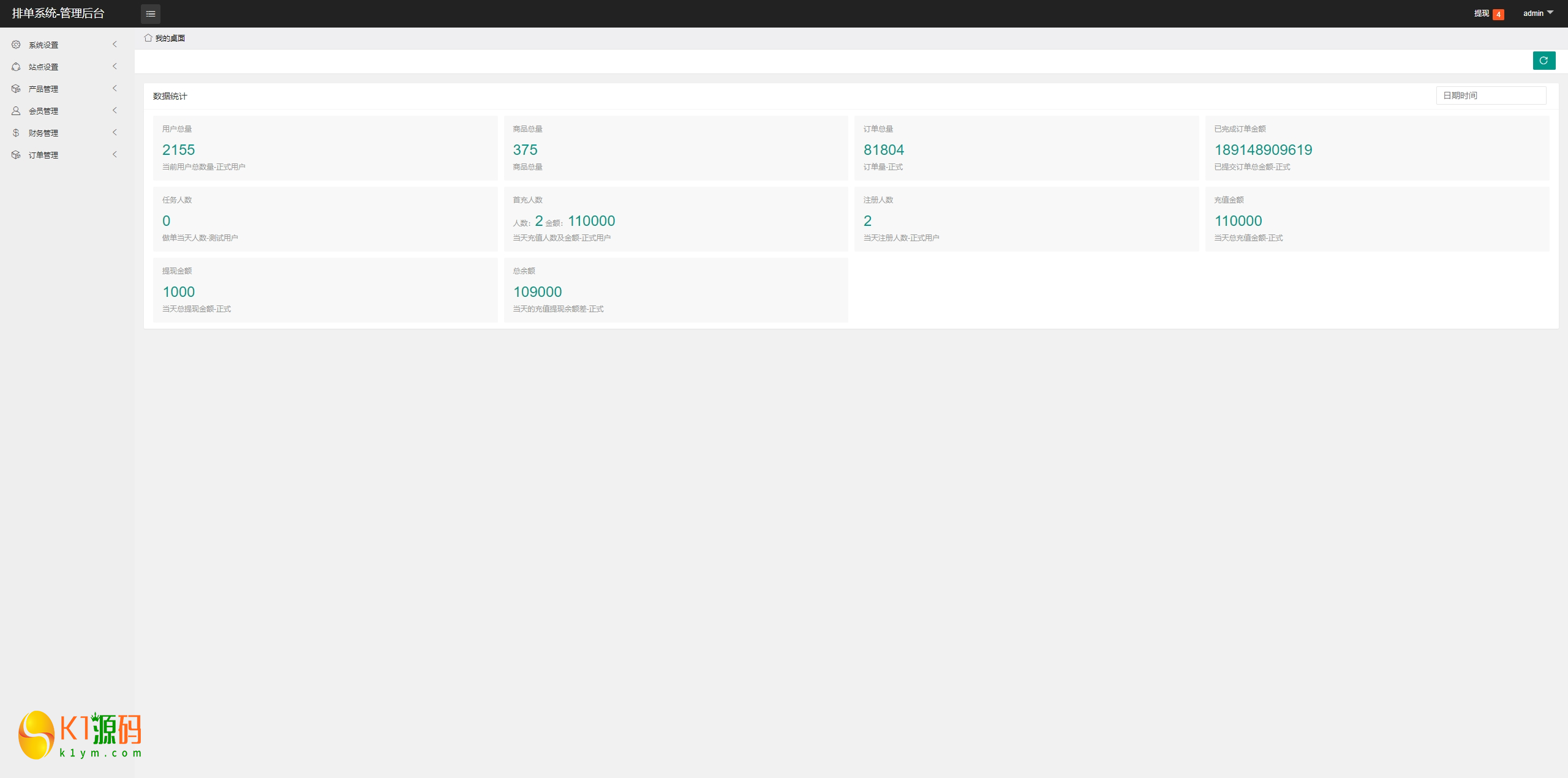This screenshot has height=778, width=1568.
Task: Expand 产品管理 menu chevron
Action: click(x=115, y=88)
